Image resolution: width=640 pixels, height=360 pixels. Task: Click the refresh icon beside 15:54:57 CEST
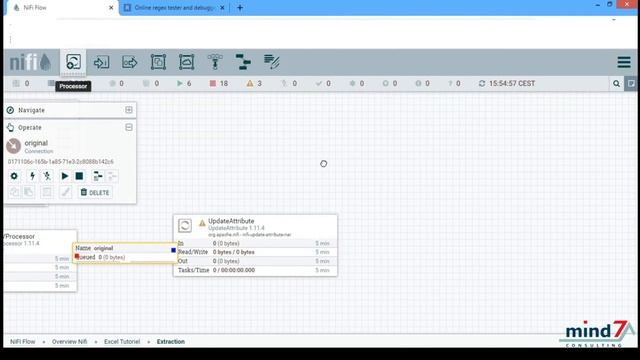(482, 83)
